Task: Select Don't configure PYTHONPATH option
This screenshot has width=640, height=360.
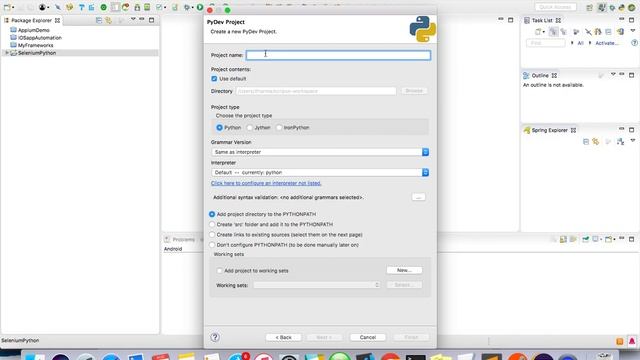Action: (212, 245)
